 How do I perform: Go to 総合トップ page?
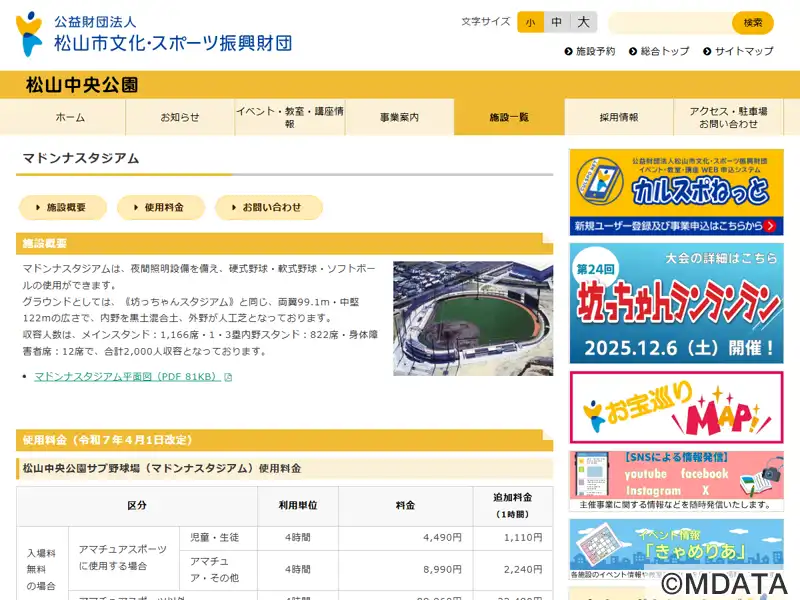tap(659, 51)
